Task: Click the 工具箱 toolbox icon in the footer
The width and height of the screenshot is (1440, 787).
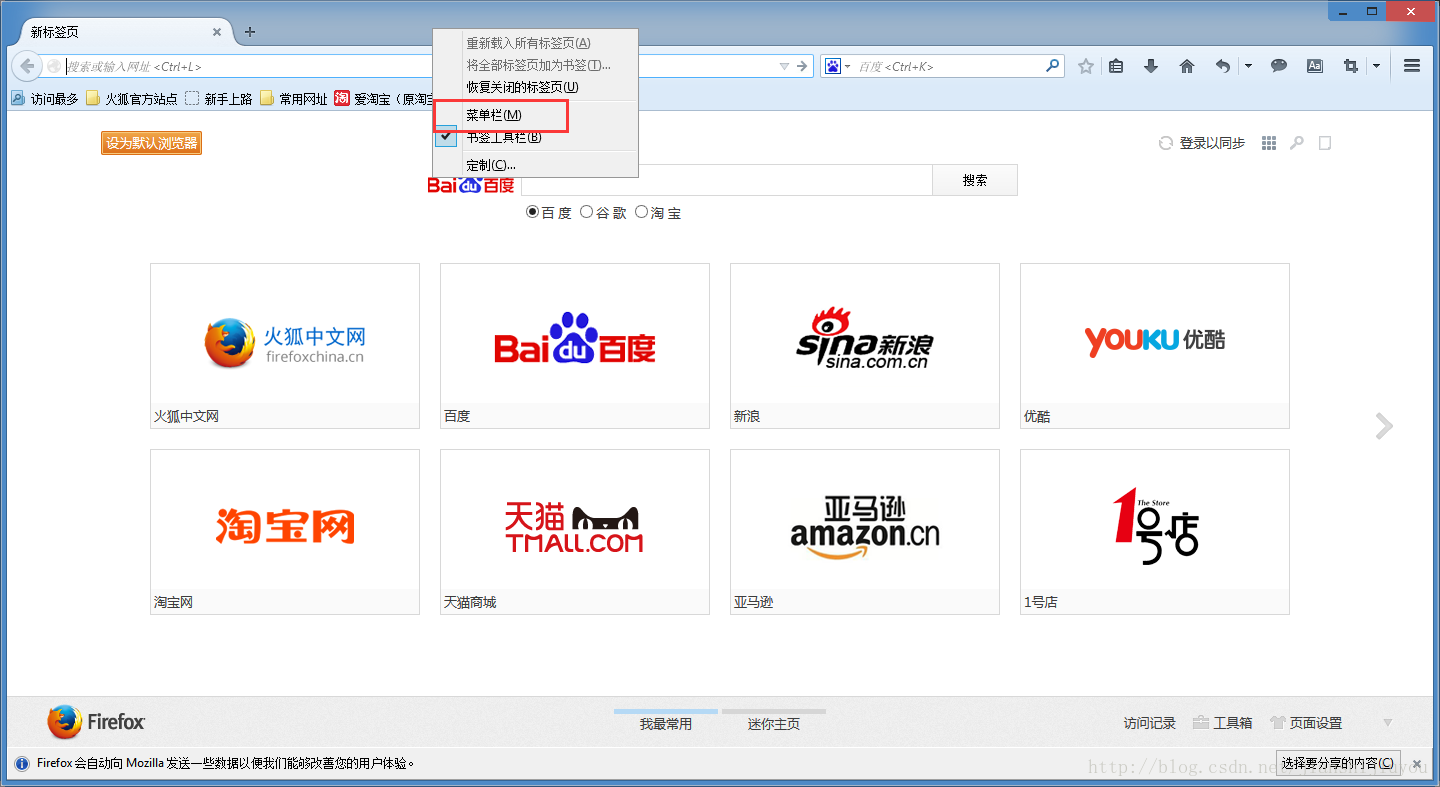Action: tap(1202, 722)
